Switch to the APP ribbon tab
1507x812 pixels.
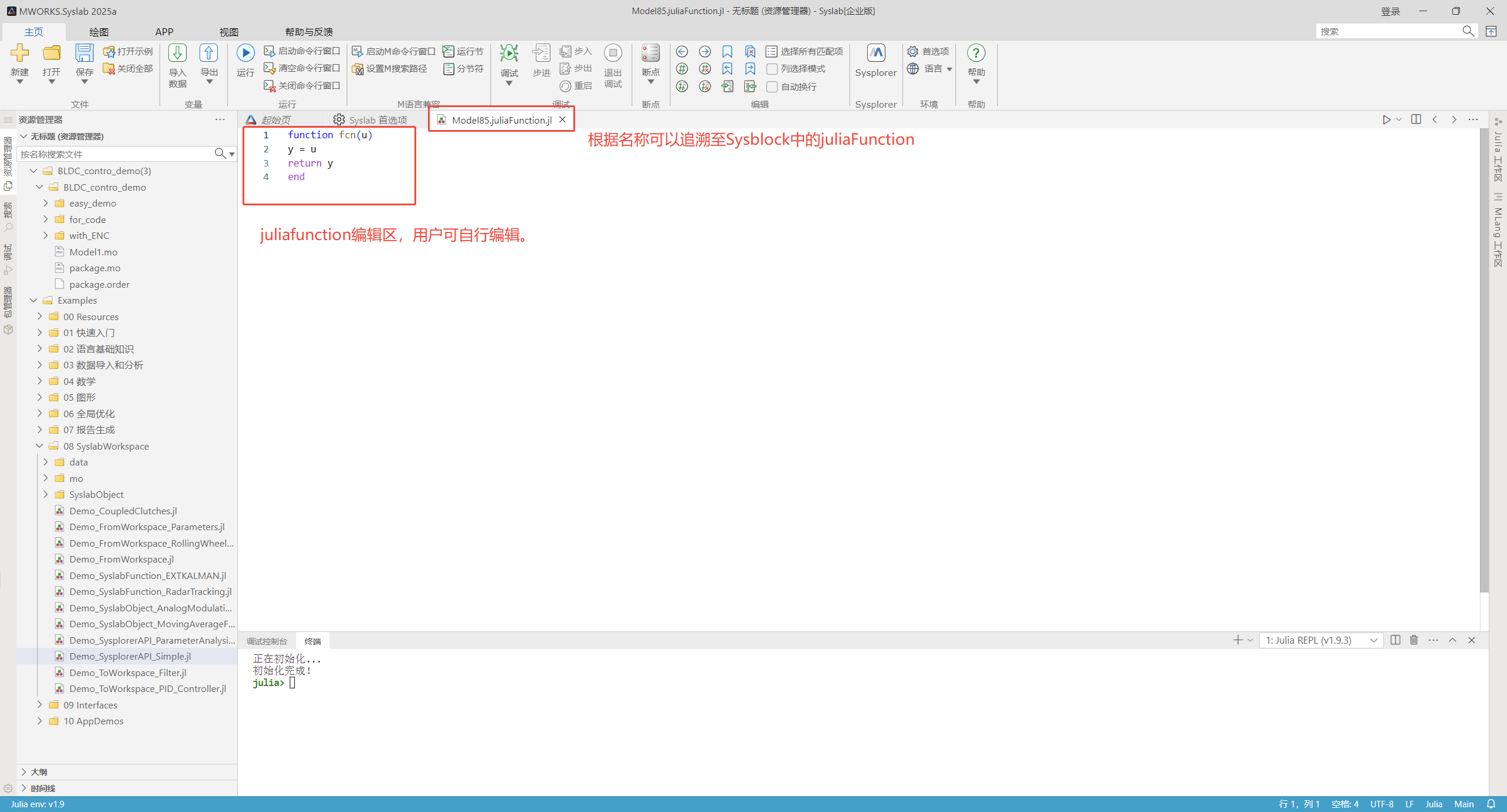(164, 32)
